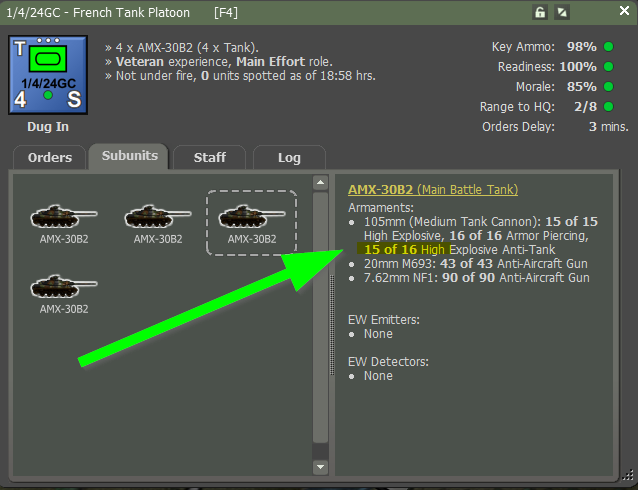This screenshot has height=490, width=638.
Task: Click the 1/4/24GC unit counter icon
Action: point(48,75)
